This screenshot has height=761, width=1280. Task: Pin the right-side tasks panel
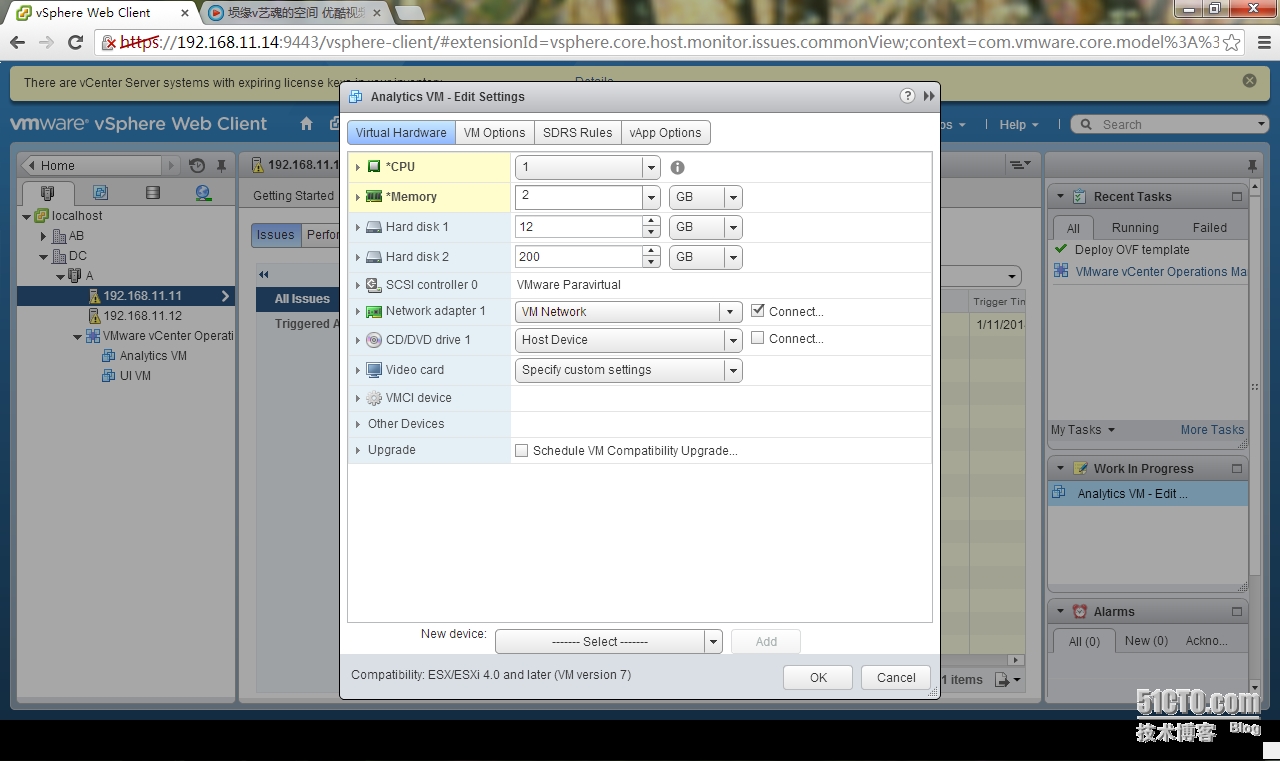pos(1252,166)
